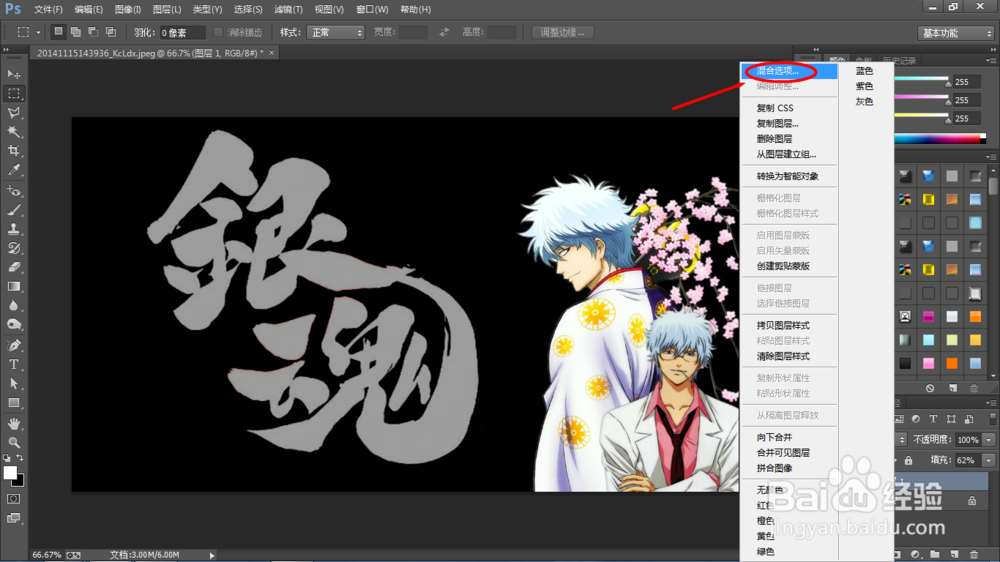
Task: Select the Eraser tool
Action: [13, 267]
